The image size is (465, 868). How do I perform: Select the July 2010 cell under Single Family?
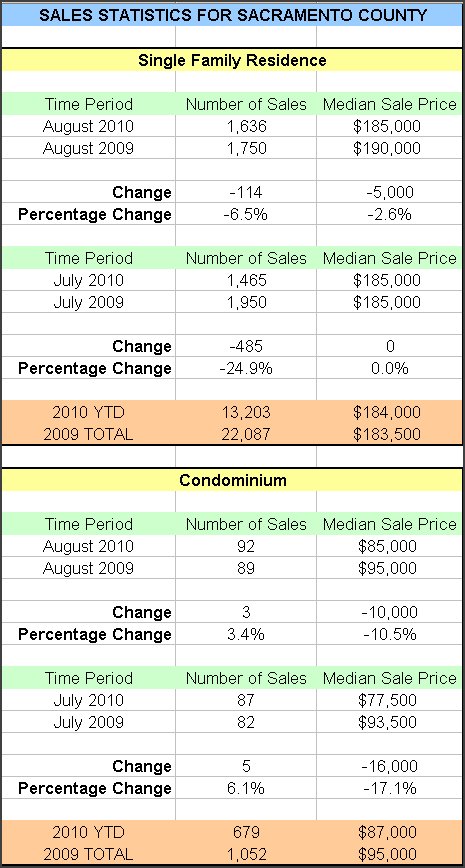[88, 280]
